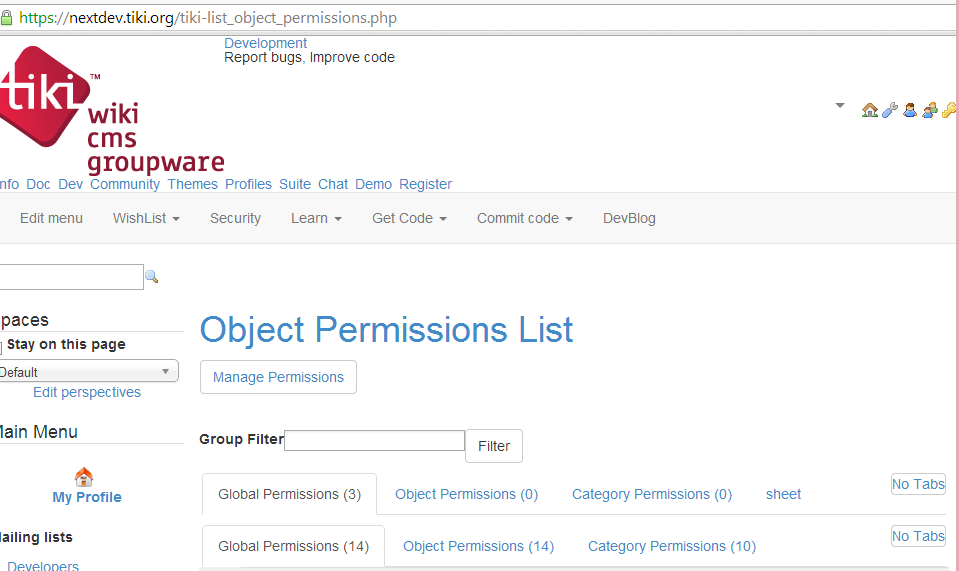This screenshot has height=571, width=959.
Task: Open groups admin via two-people icon
Action: 930,110
